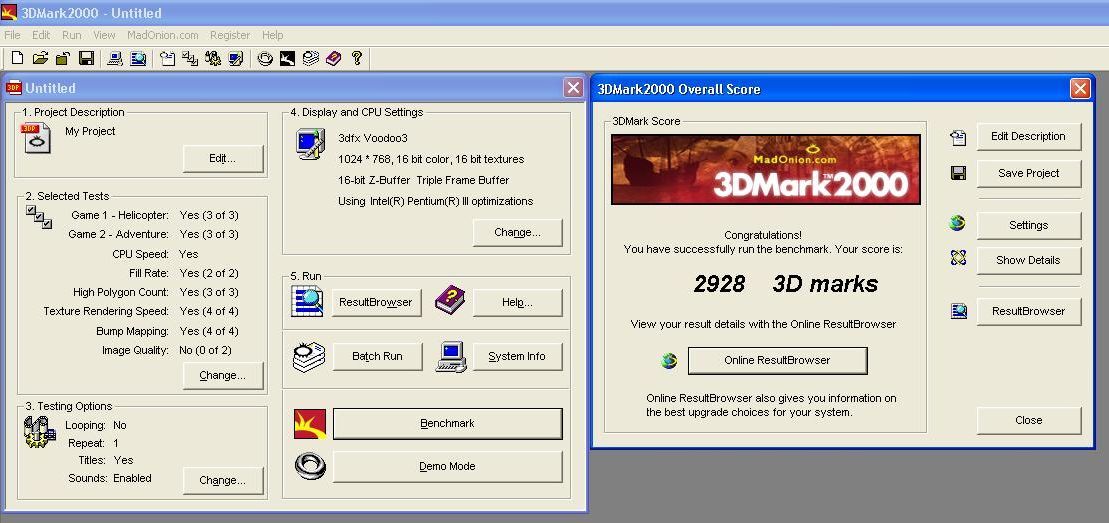
Task: Click Edit Description in score dialog
Action: (x=1028, y=137)
